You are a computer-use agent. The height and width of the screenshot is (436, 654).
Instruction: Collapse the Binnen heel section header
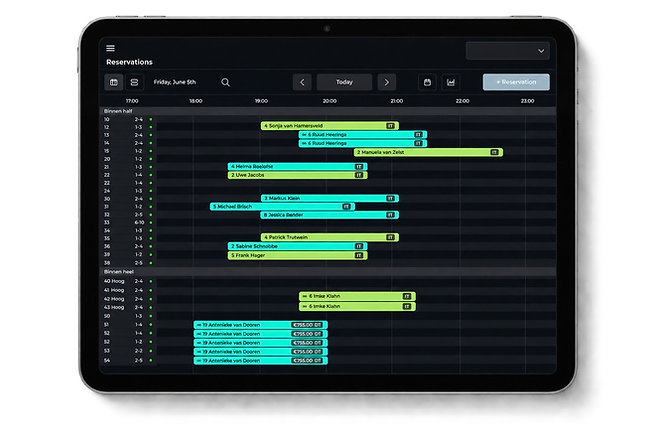[x=328, y=272]
